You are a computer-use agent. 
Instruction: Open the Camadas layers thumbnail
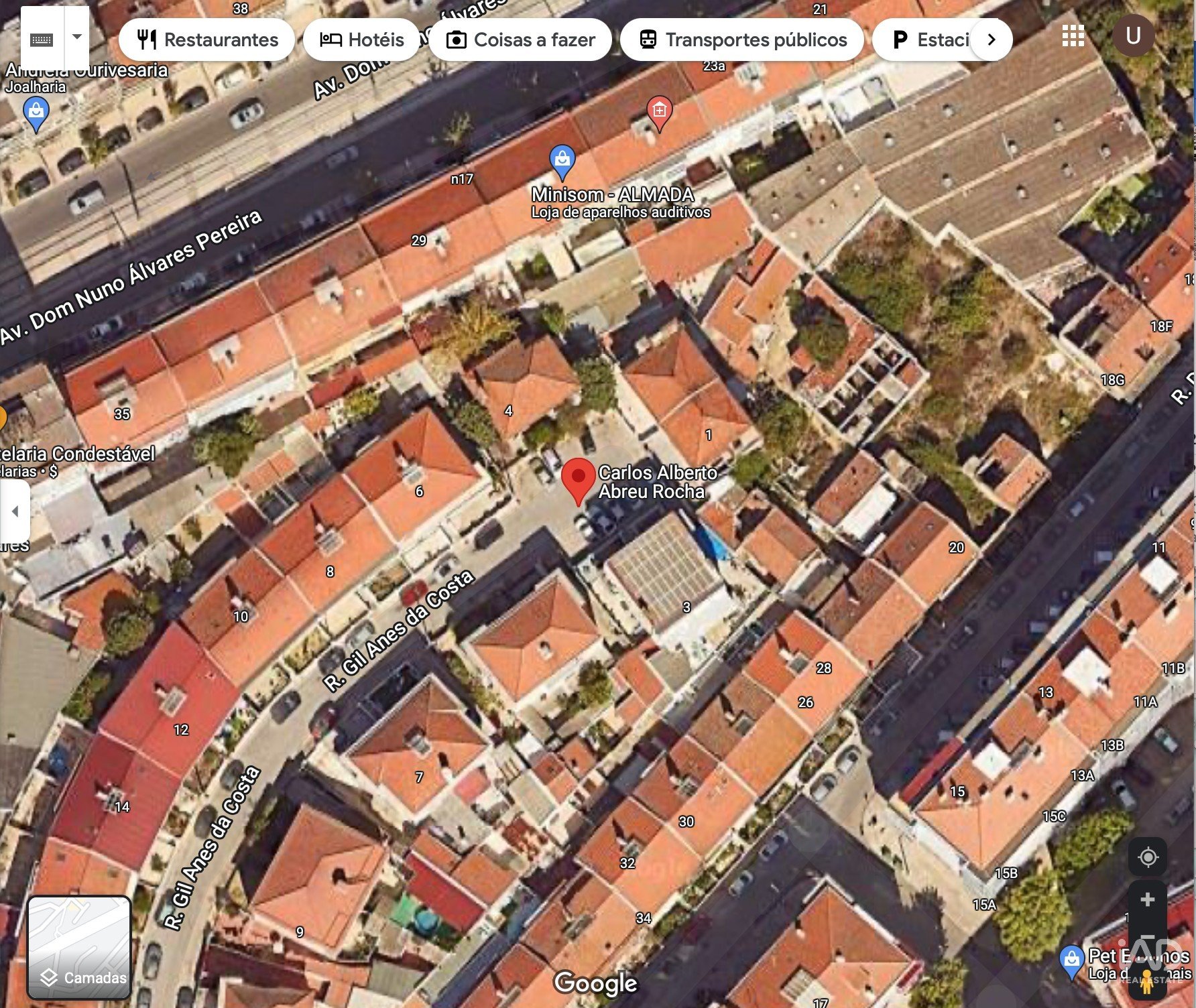click(x=79, y=947)
